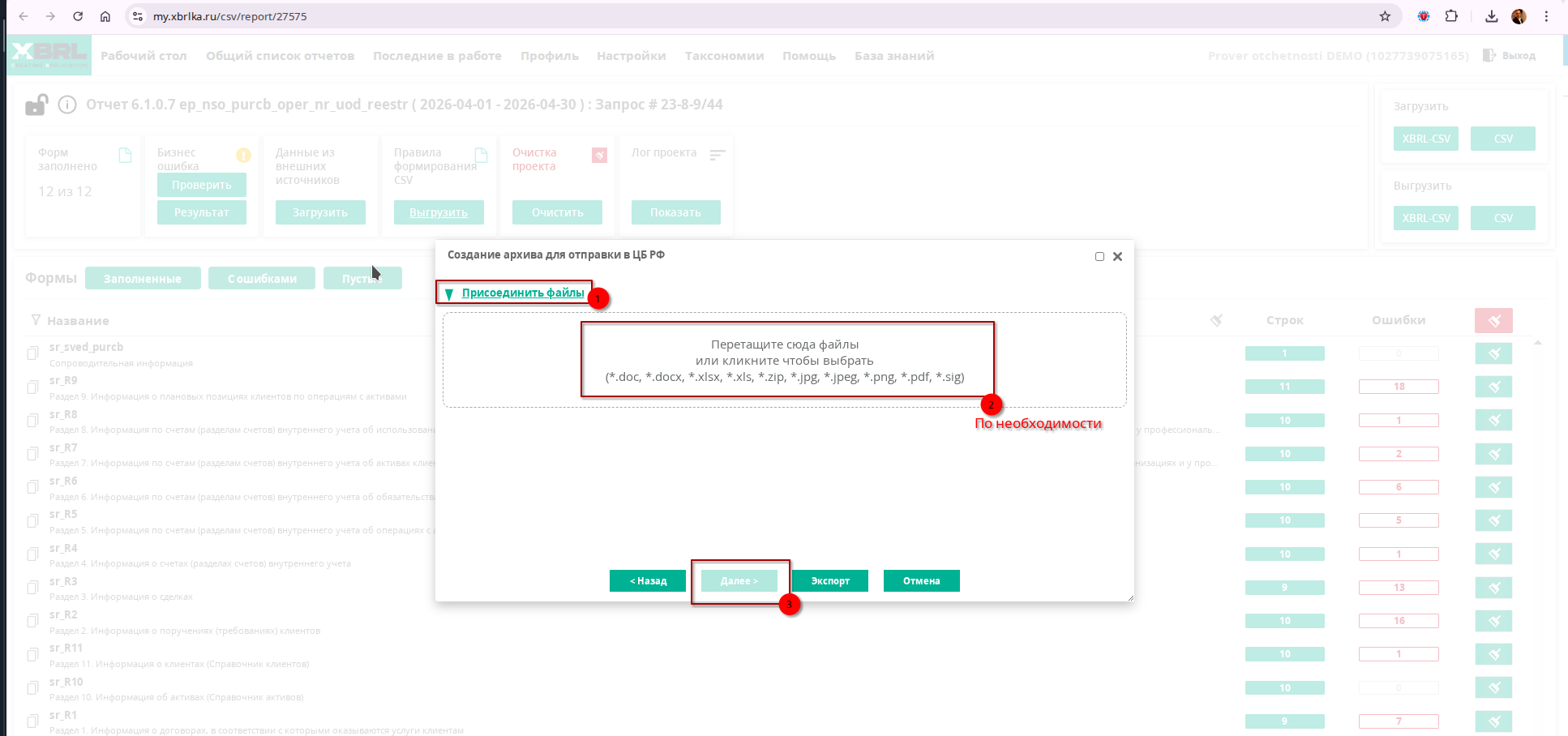Show only forms С ошибками
Image resolution: width=1568 pixels, height=736 pixels.
(262, 279)
